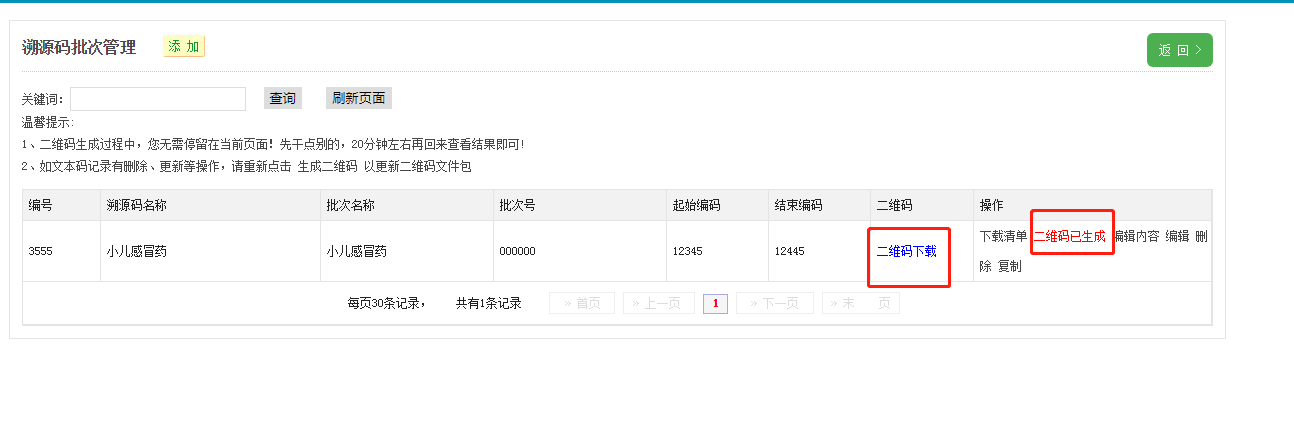The width and height of the screenshot is (1294, 433).
Task: Click 复制 to copy the batch
Action: [1010, 267]
